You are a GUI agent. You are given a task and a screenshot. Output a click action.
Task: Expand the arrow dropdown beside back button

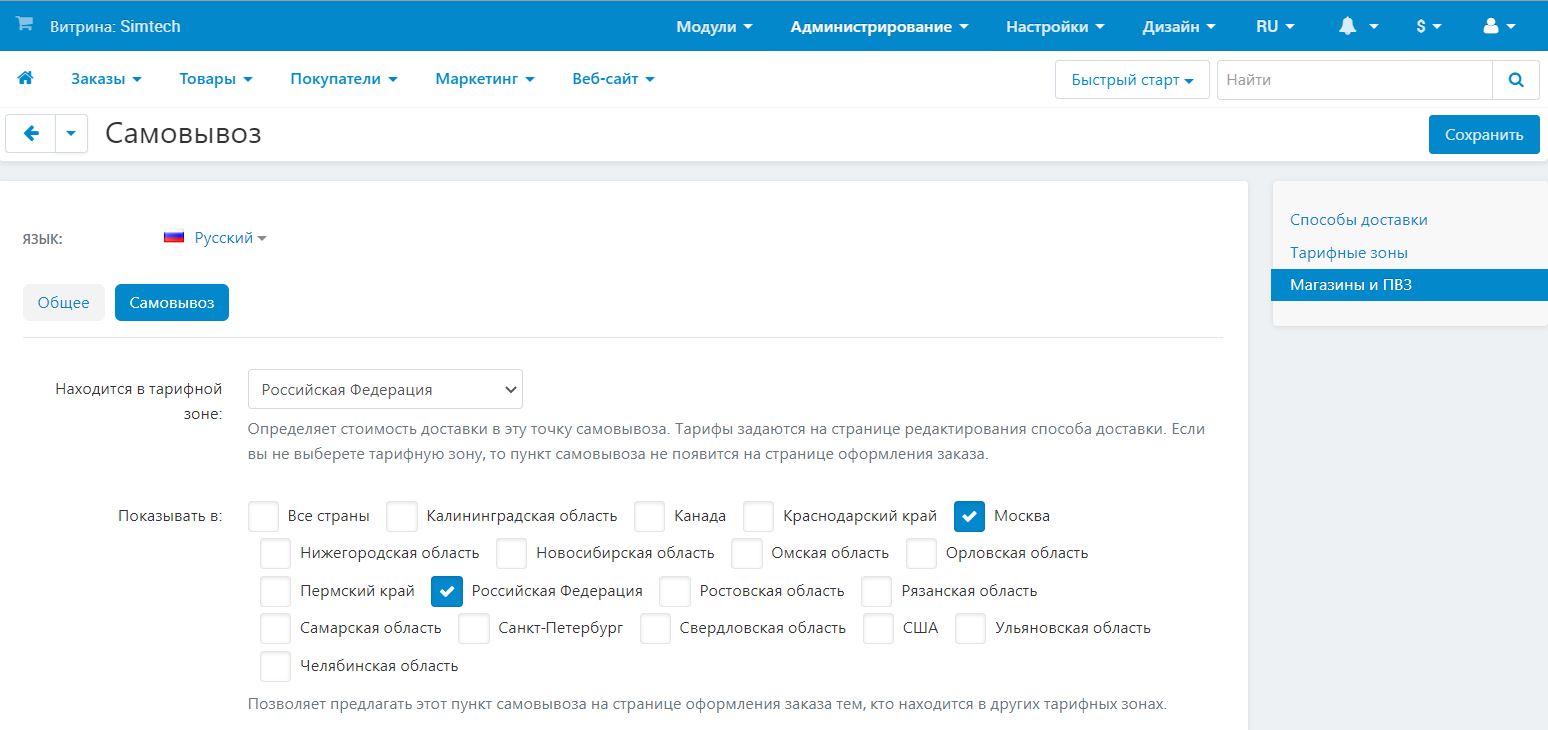pyautogui.click(x=71, y=134)
